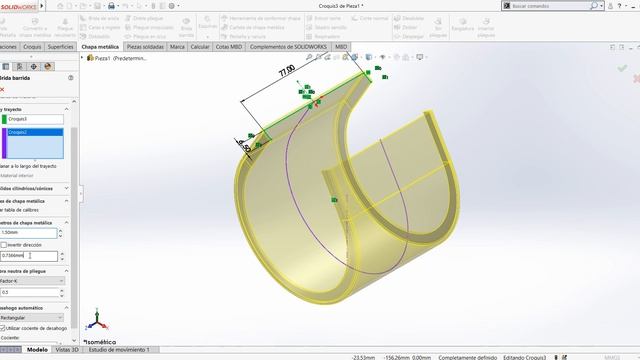Viewport: 640px width, 360px height.
Task: Open the FeatureManager design tree tab icon
Action: click(x=6, y=67)
